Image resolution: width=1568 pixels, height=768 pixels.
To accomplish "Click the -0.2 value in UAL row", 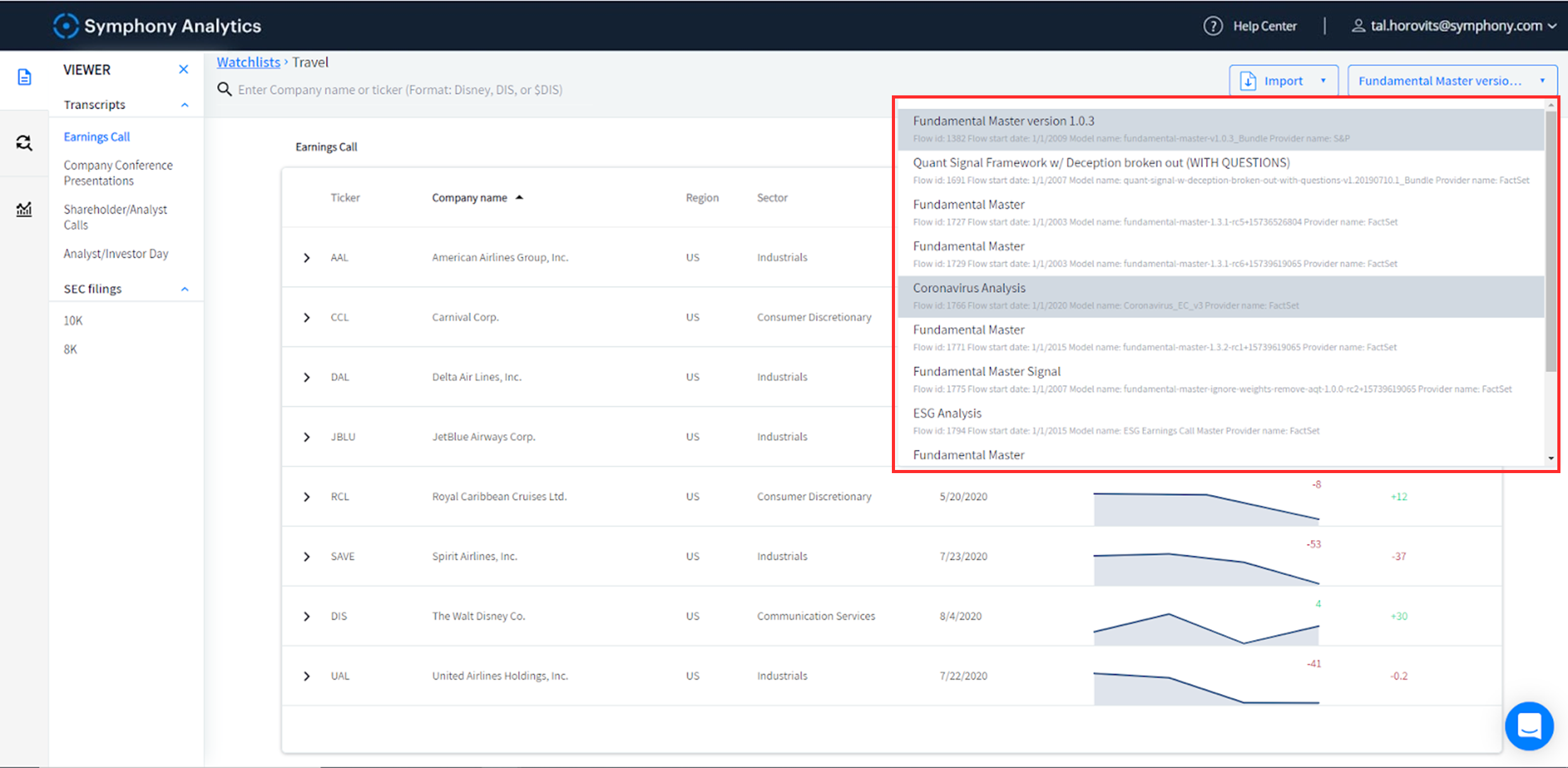I will coord(1399,676).
